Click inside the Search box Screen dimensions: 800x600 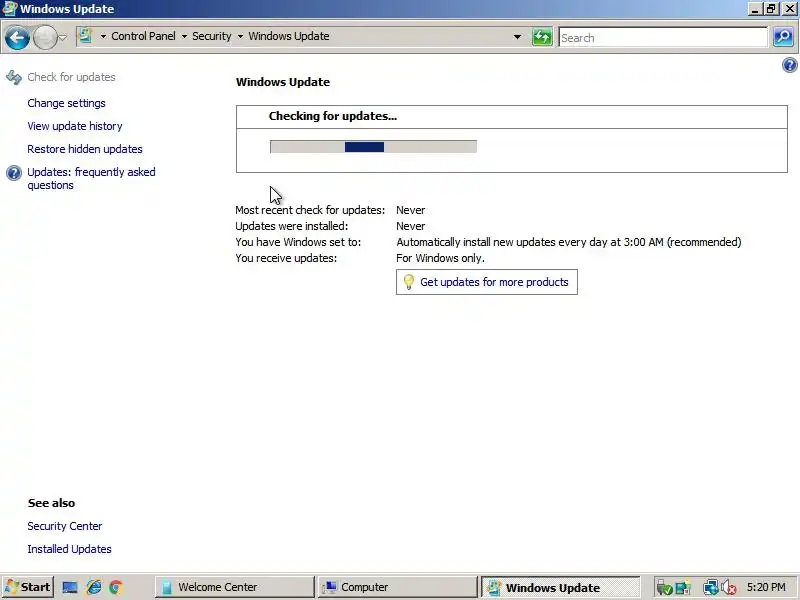tap(663, 37)
